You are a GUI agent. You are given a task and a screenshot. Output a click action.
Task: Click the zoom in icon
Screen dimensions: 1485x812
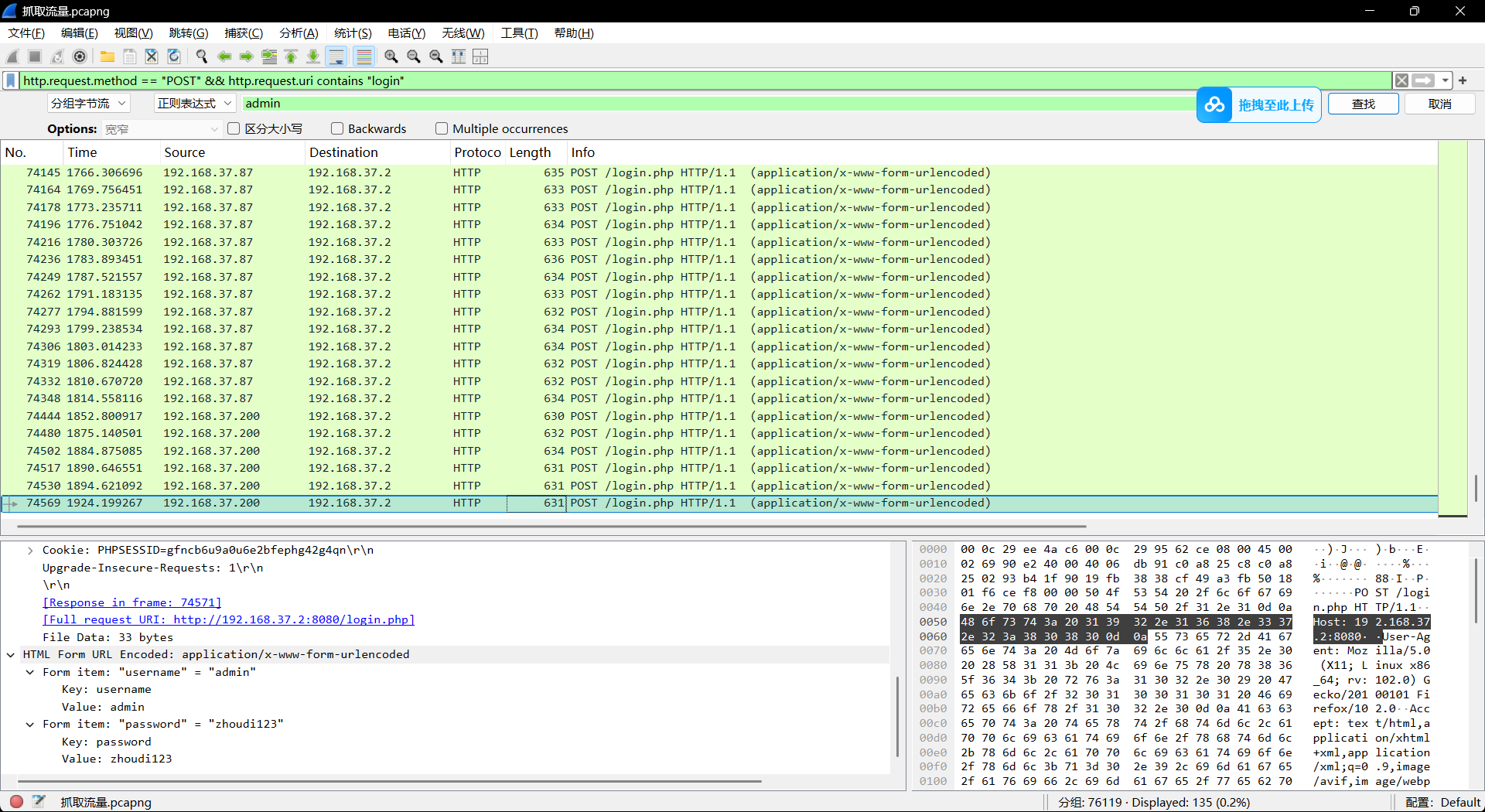[391, 56]
